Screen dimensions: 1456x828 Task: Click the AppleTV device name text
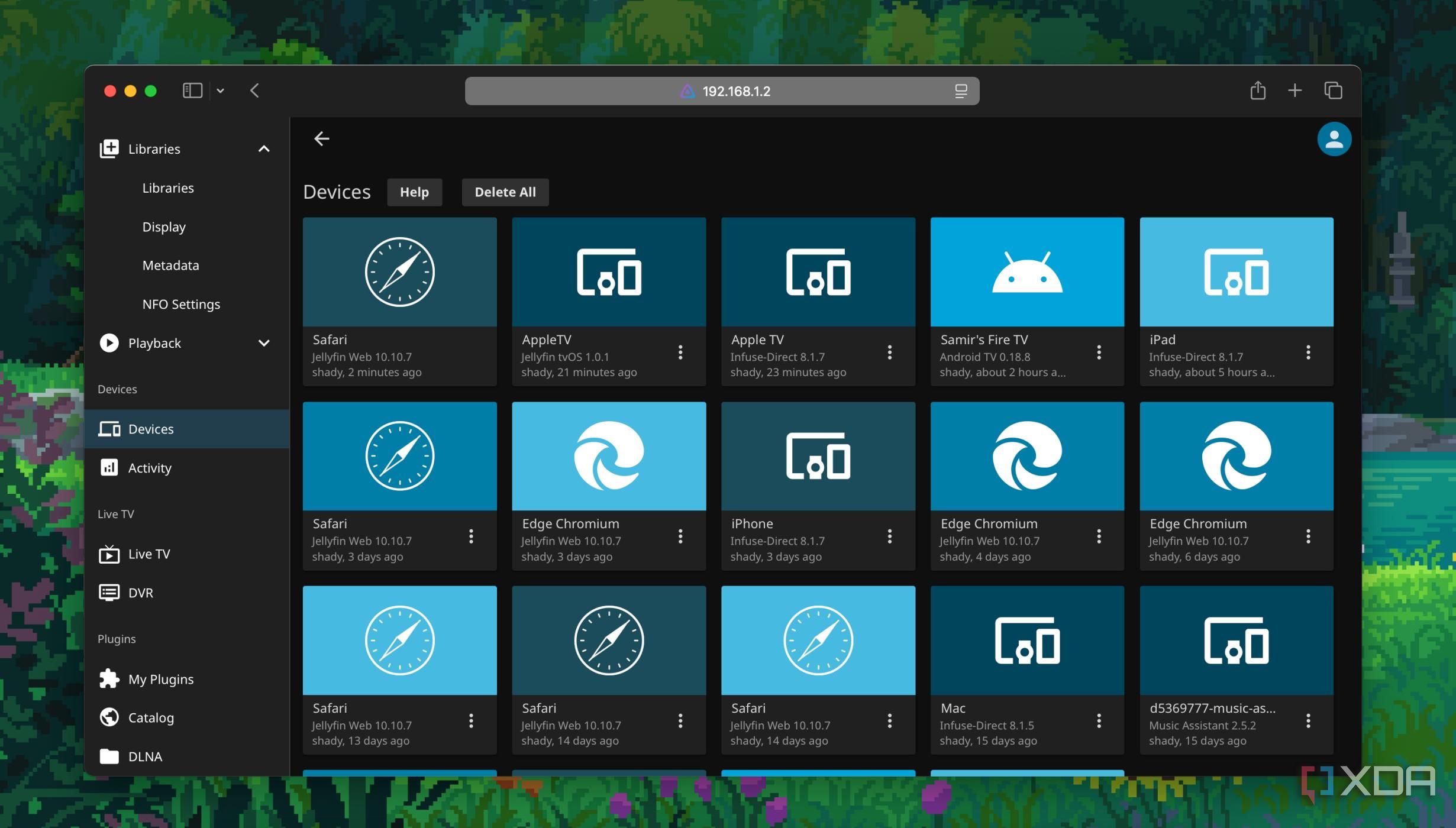pos(547,339)
